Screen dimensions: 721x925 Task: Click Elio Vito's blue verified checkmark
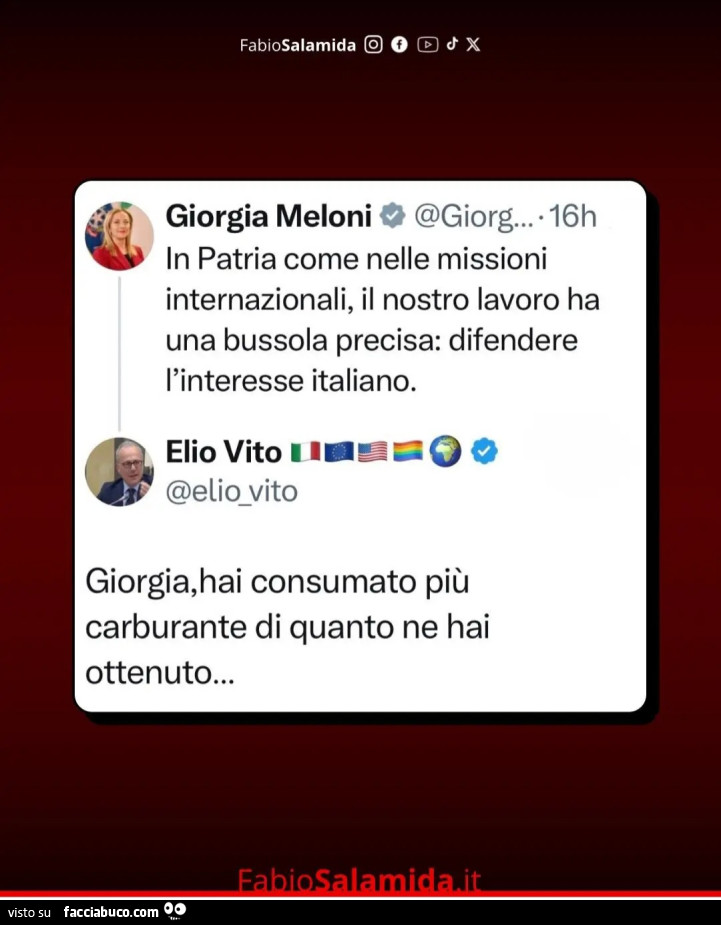[484, 451]
